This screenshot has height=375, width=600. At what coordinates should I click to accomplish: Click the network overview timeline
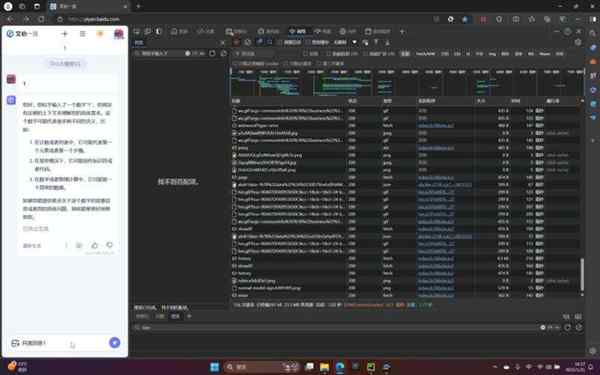tap(407, 82)
